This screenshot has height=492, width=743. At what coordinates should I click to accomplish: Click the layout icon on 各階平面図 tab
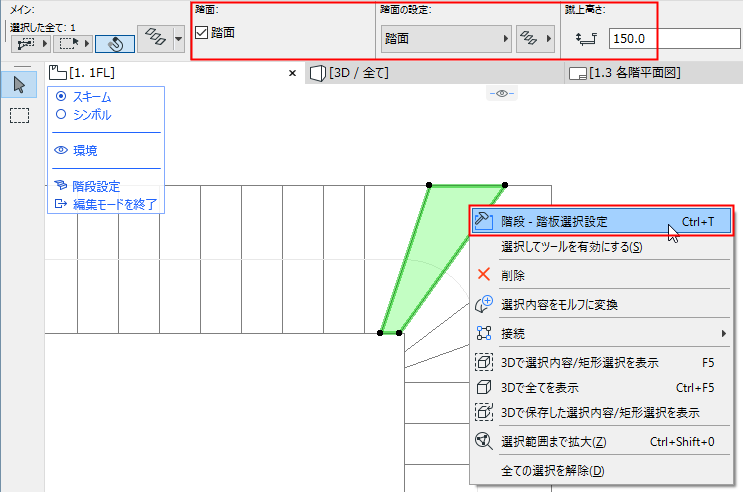(578, 74)
